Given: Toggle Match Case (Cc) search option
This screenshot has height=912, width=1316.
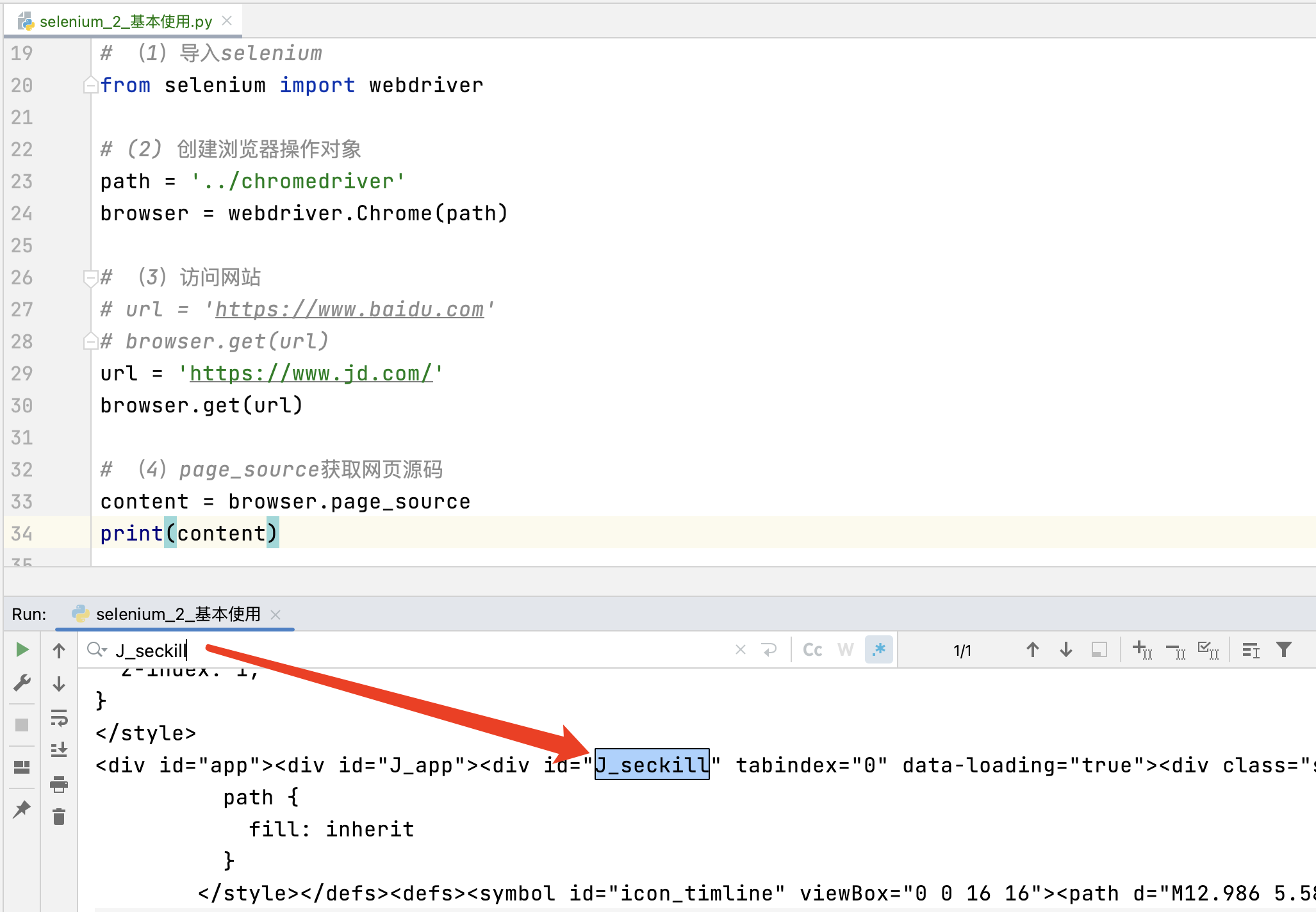Looking at the screenshot, I should tap(812, 650).
